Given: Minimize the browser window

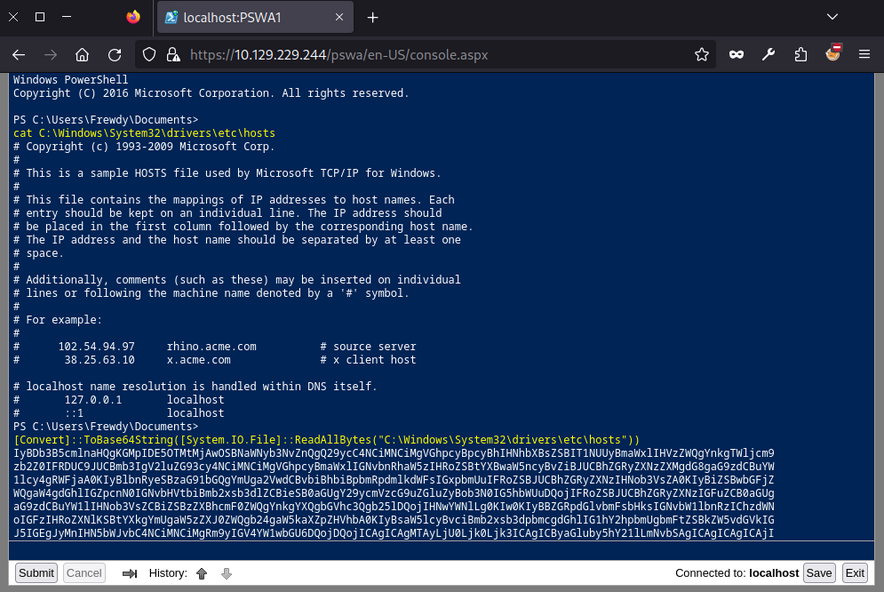Looking at the screenshot, I should (x=67, y=17).
